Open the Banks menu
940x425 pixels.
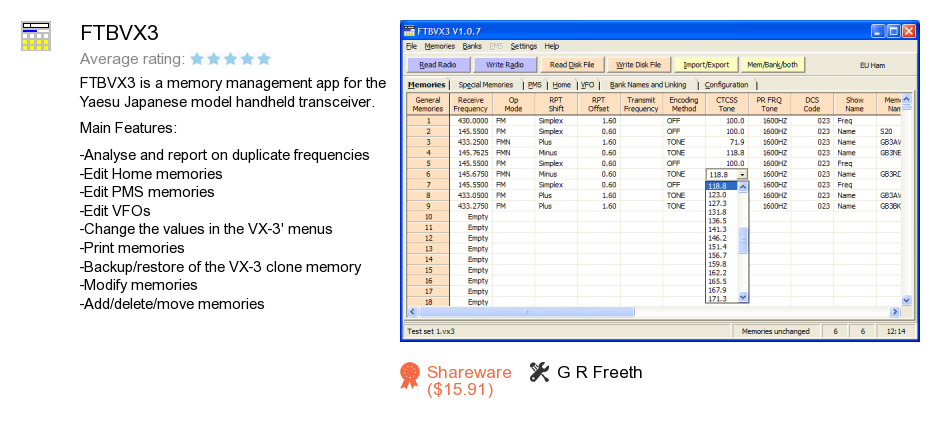[472, 46]
